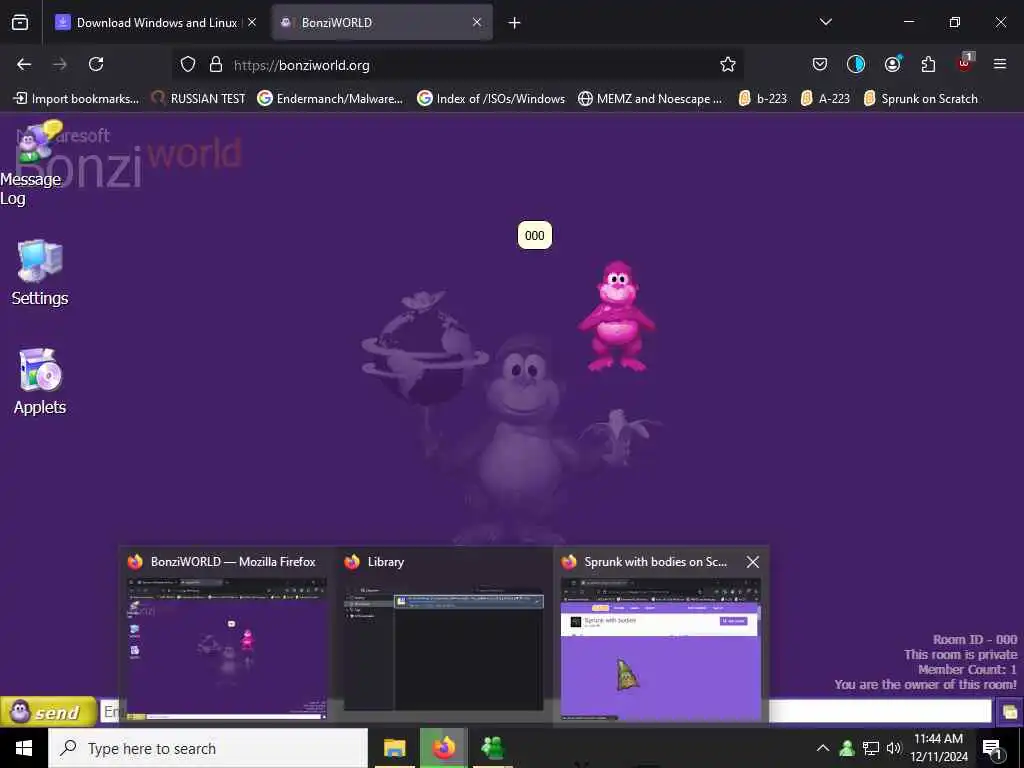Click the uBlock Origin extension icon
Viewport: 1024px width, 768px height.
pyautogui.click(x=965, y=63)
